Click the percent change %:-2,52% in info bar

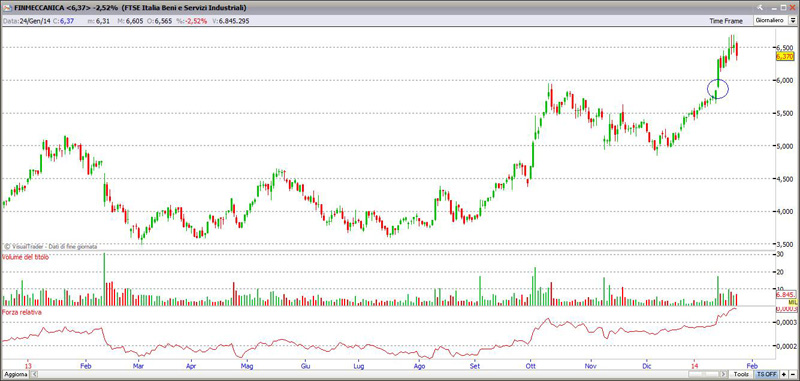point(191,21)
